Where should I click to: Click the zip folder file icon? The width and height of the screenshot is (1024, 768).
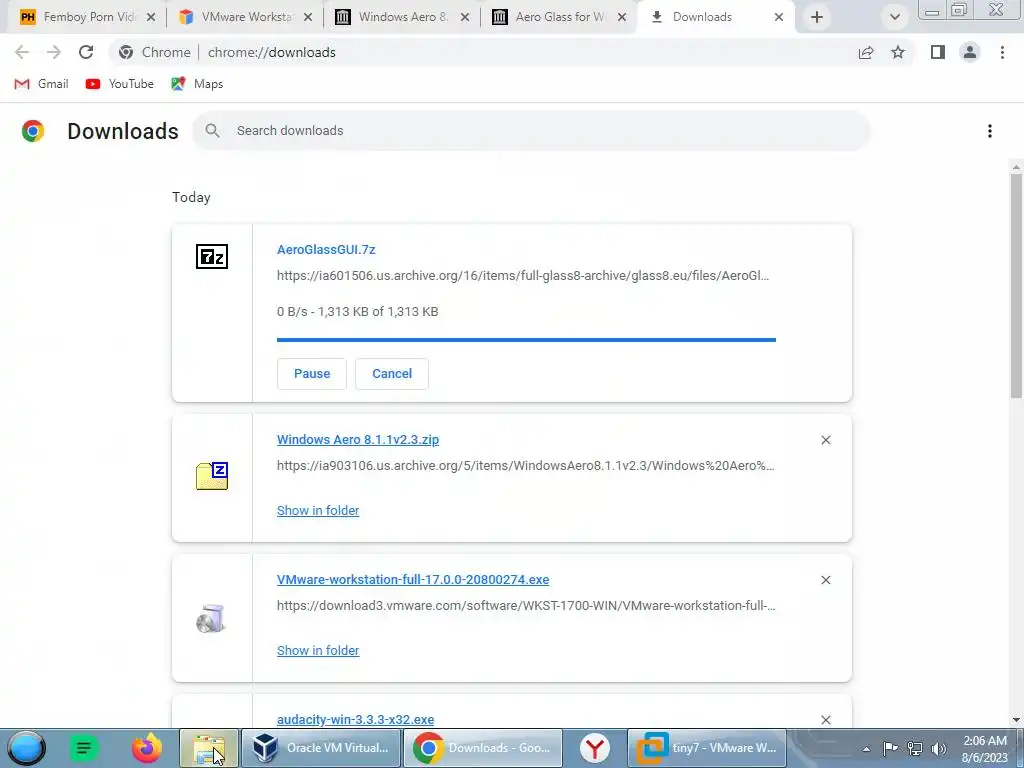(x=212, y=476)
